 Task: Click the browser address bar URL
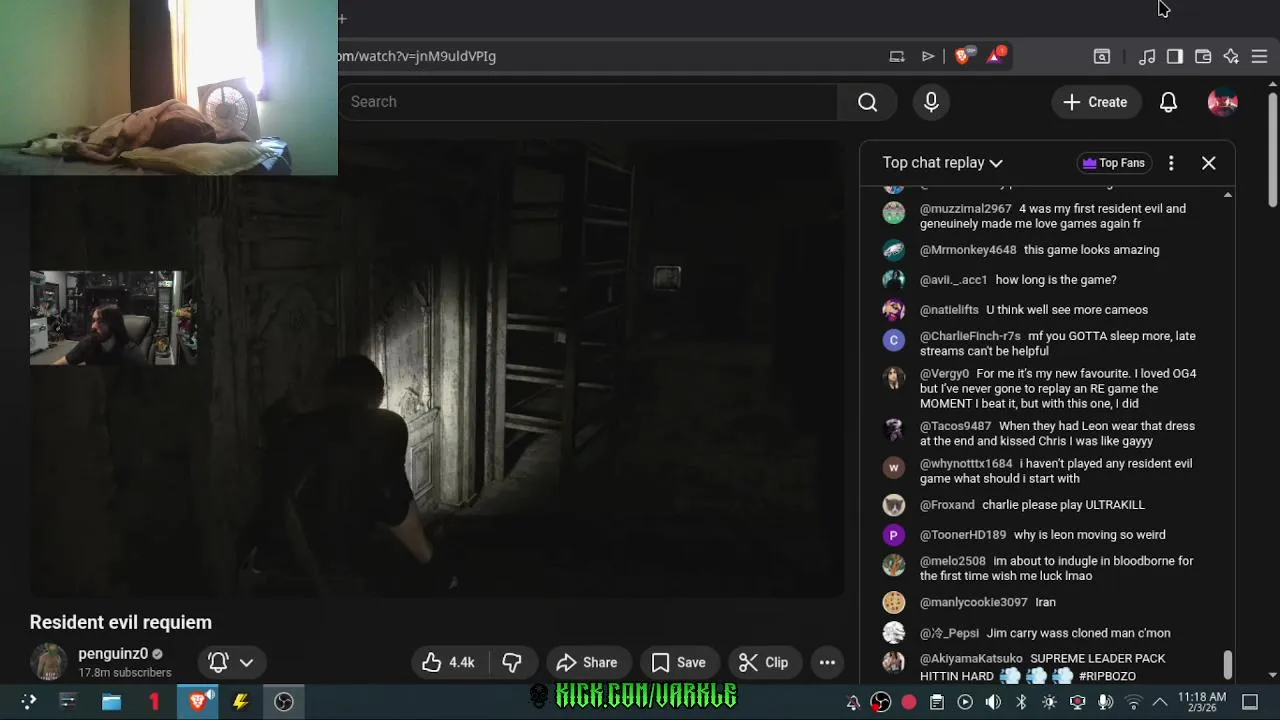(x=417, y=56)
